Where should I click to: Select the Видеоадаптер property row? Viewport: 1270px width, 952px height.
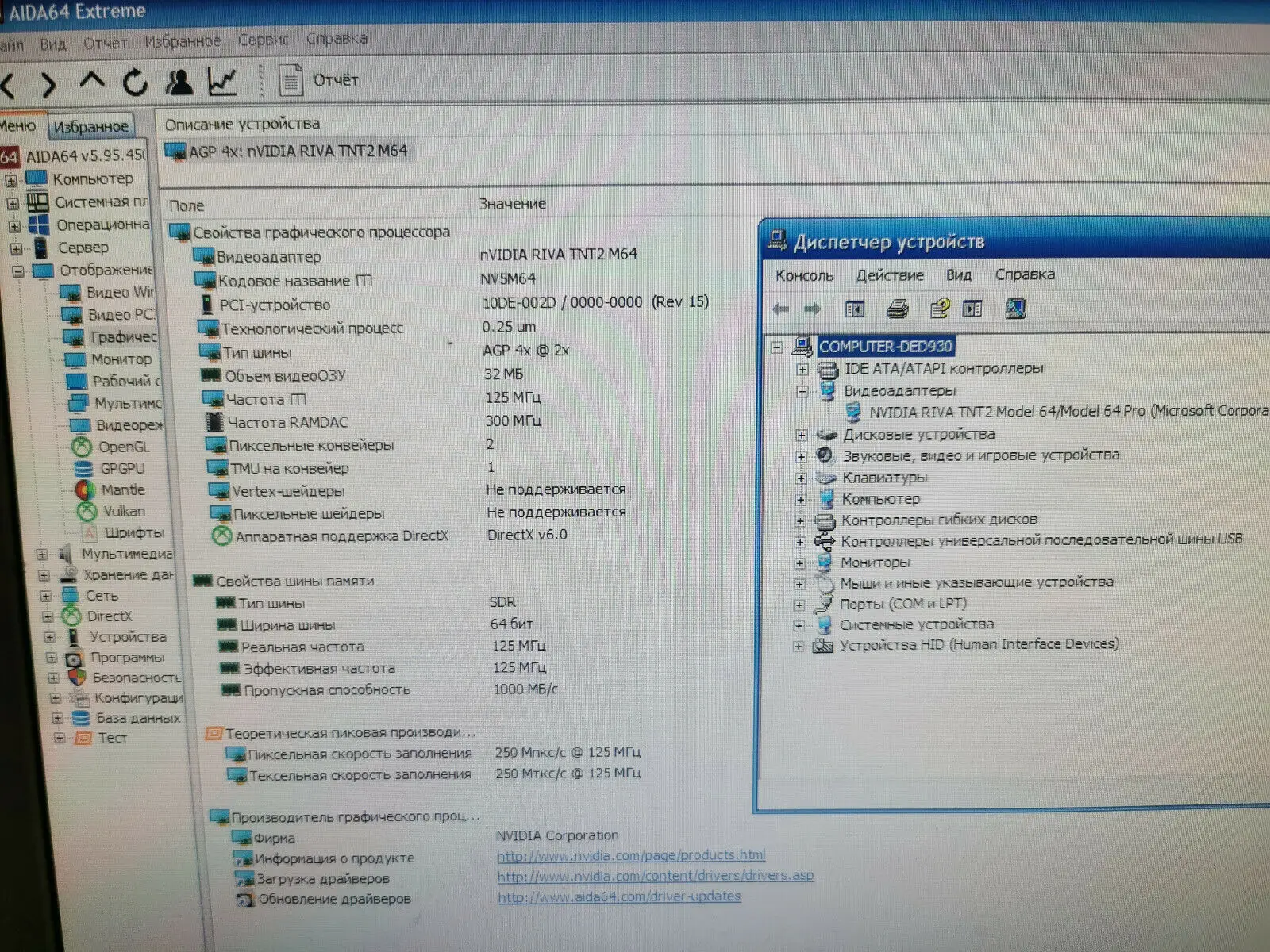point(269,257)
